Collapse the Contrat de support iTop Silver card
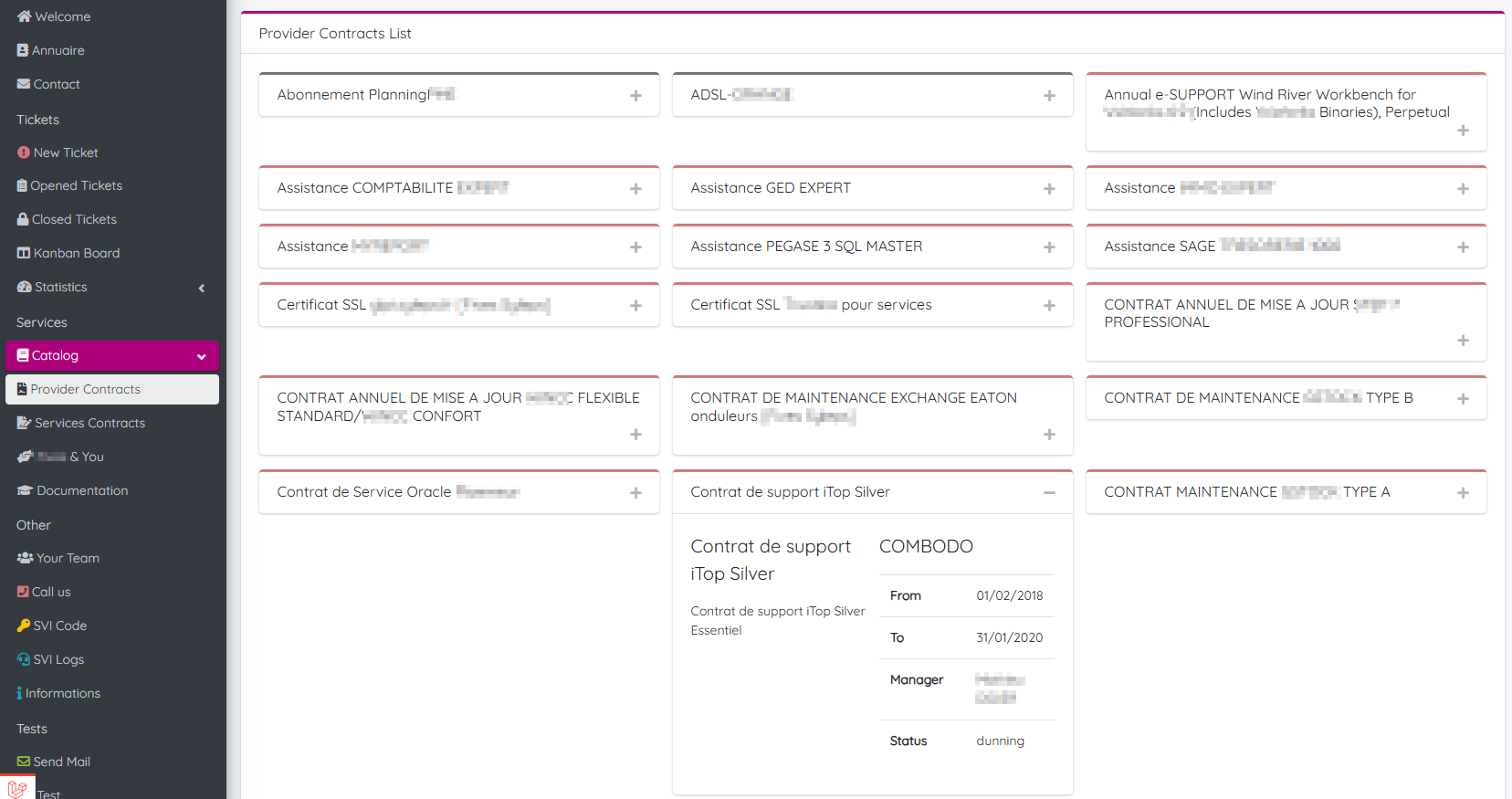 point(1049,493)
